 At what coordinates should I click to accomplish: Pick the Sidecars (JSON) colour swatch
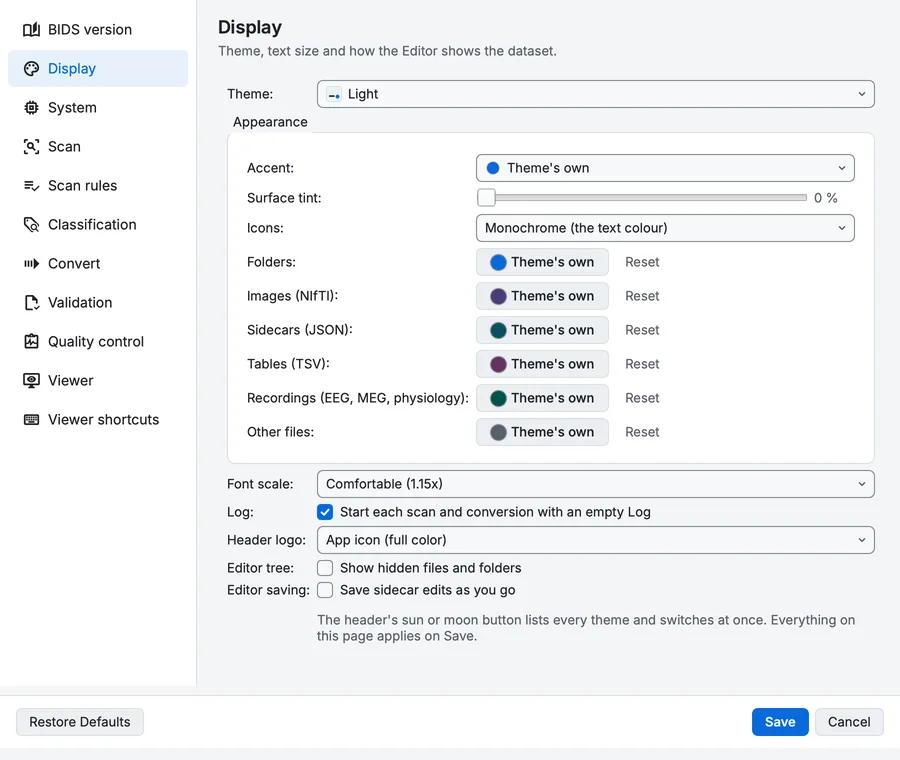[542, 330]
